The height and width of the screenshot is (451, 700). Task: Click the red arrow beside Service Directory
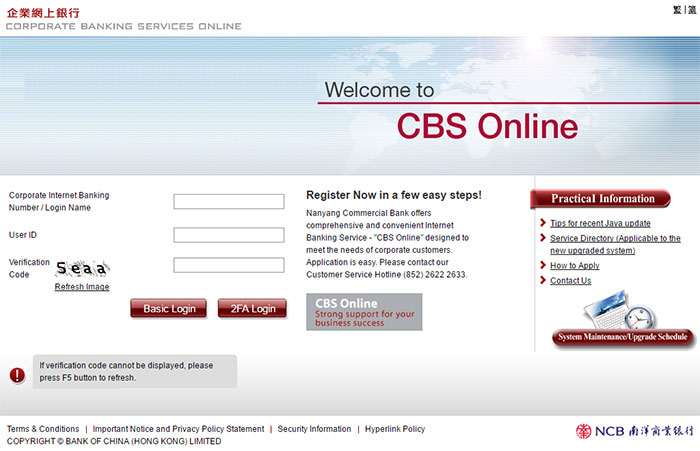tap(543, 238)
